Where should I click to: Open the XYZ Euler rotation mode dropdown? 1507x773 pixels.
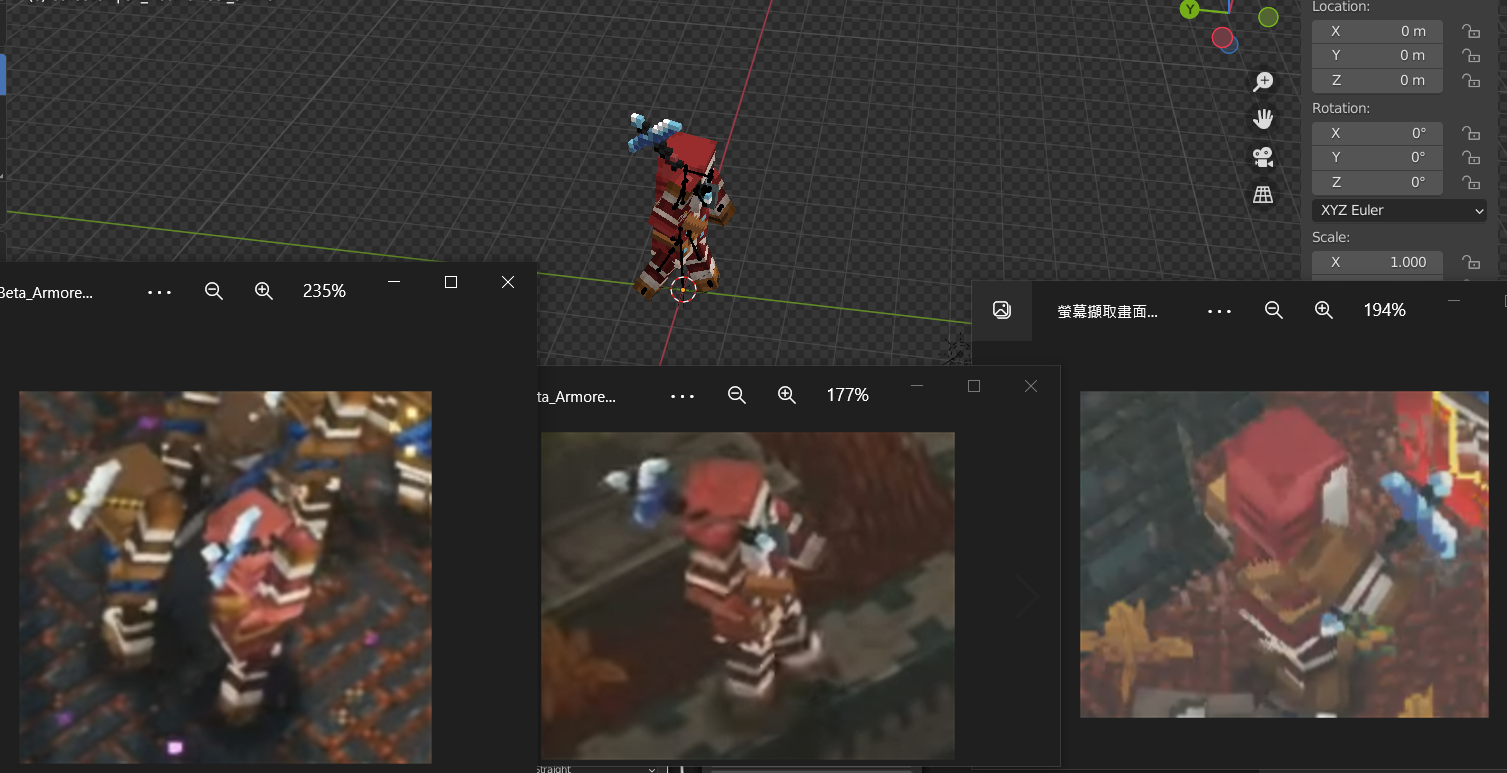[1400, 210]
